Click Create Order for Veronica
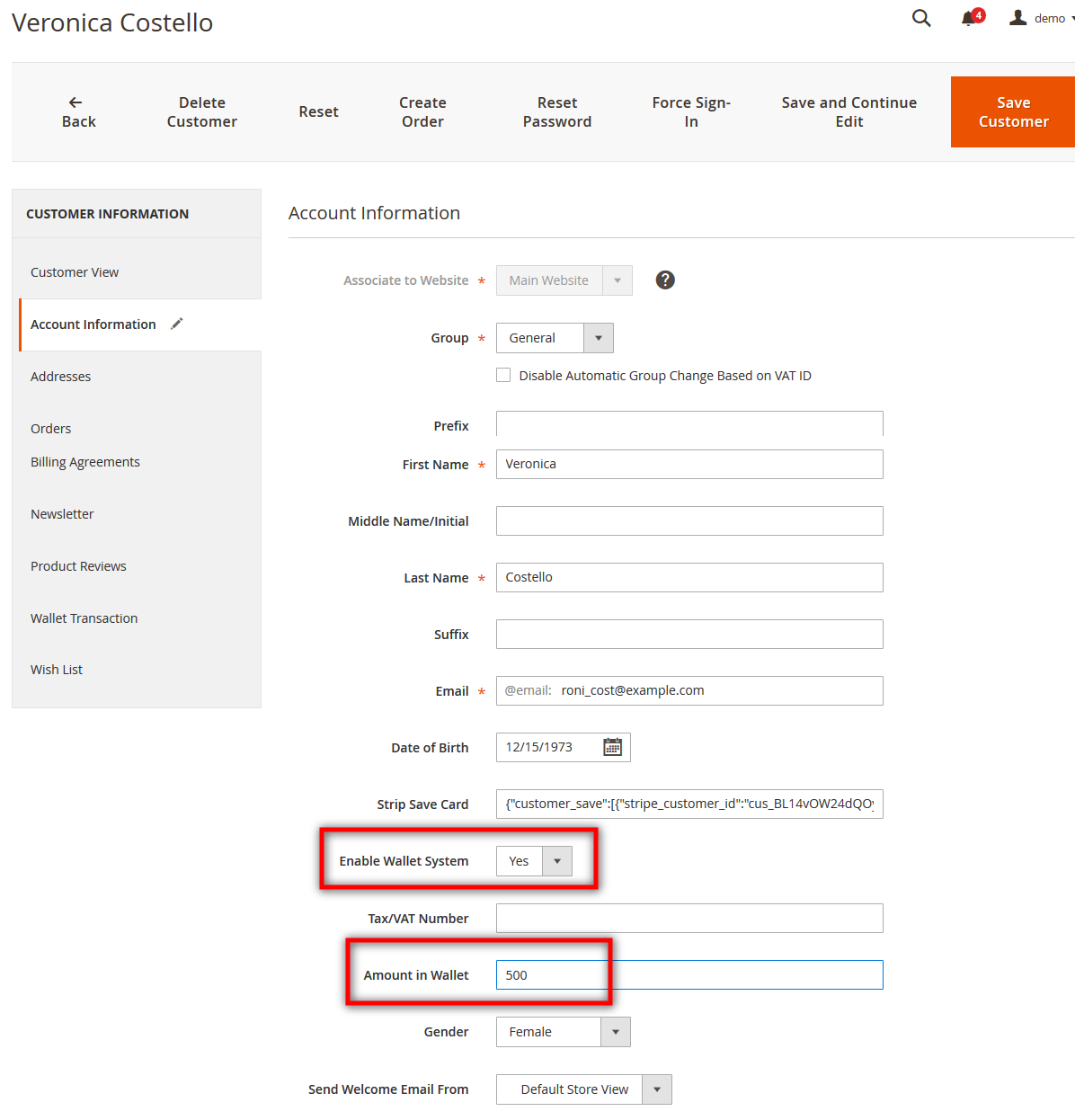 [422, 111]
